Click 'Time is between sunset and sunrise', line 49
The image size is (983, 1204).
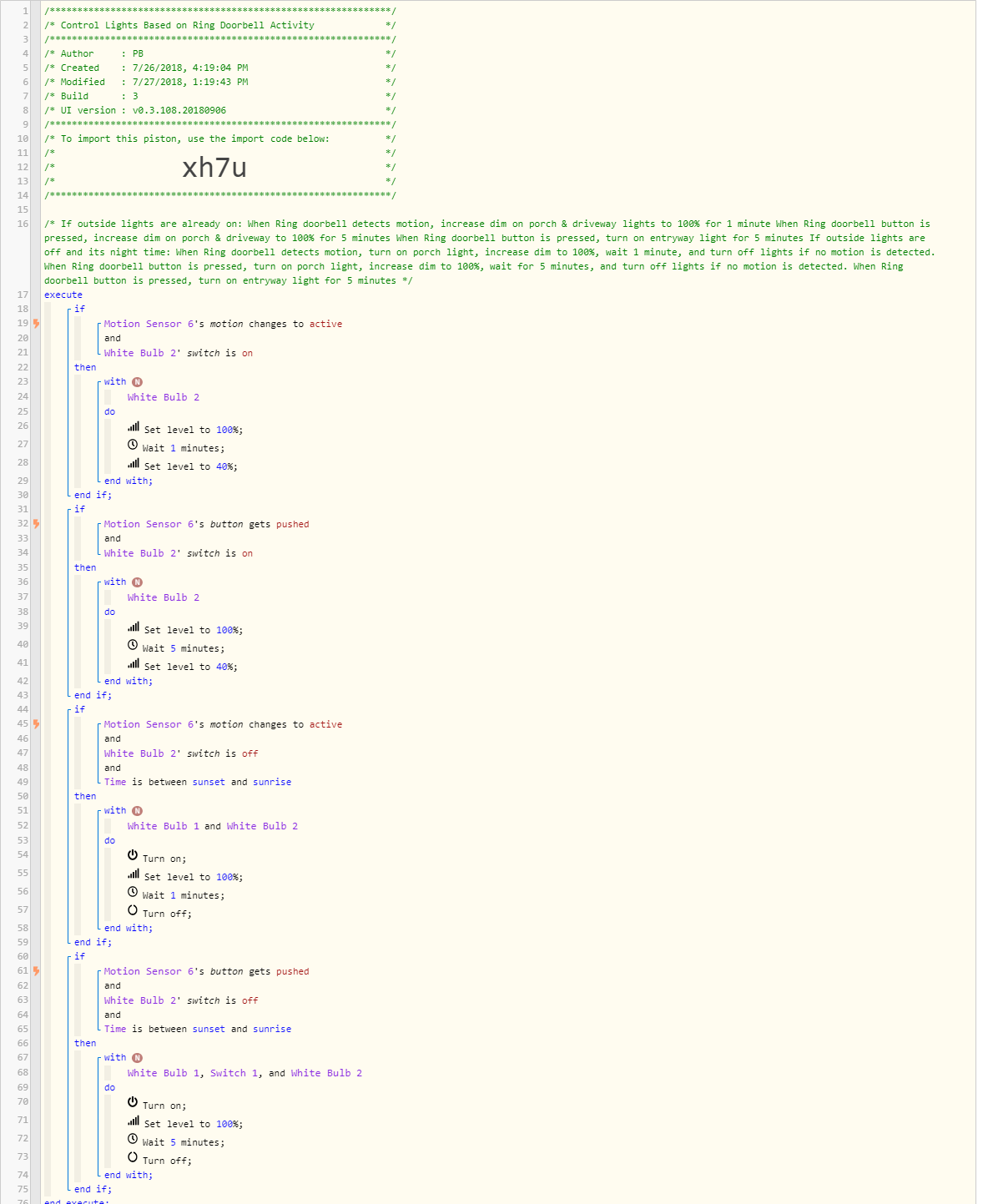tap(198, 782)
